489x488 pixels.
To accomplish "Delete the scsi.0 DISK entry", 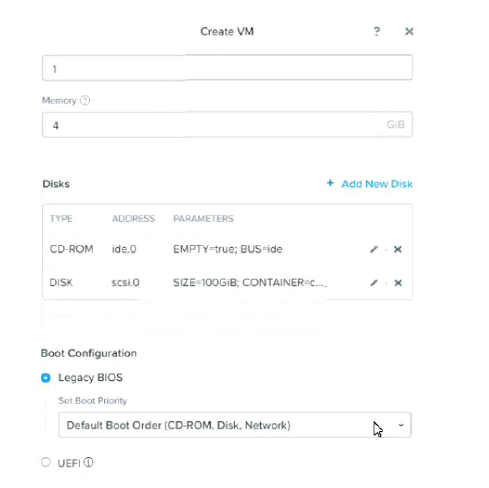I will coord(398,283).
